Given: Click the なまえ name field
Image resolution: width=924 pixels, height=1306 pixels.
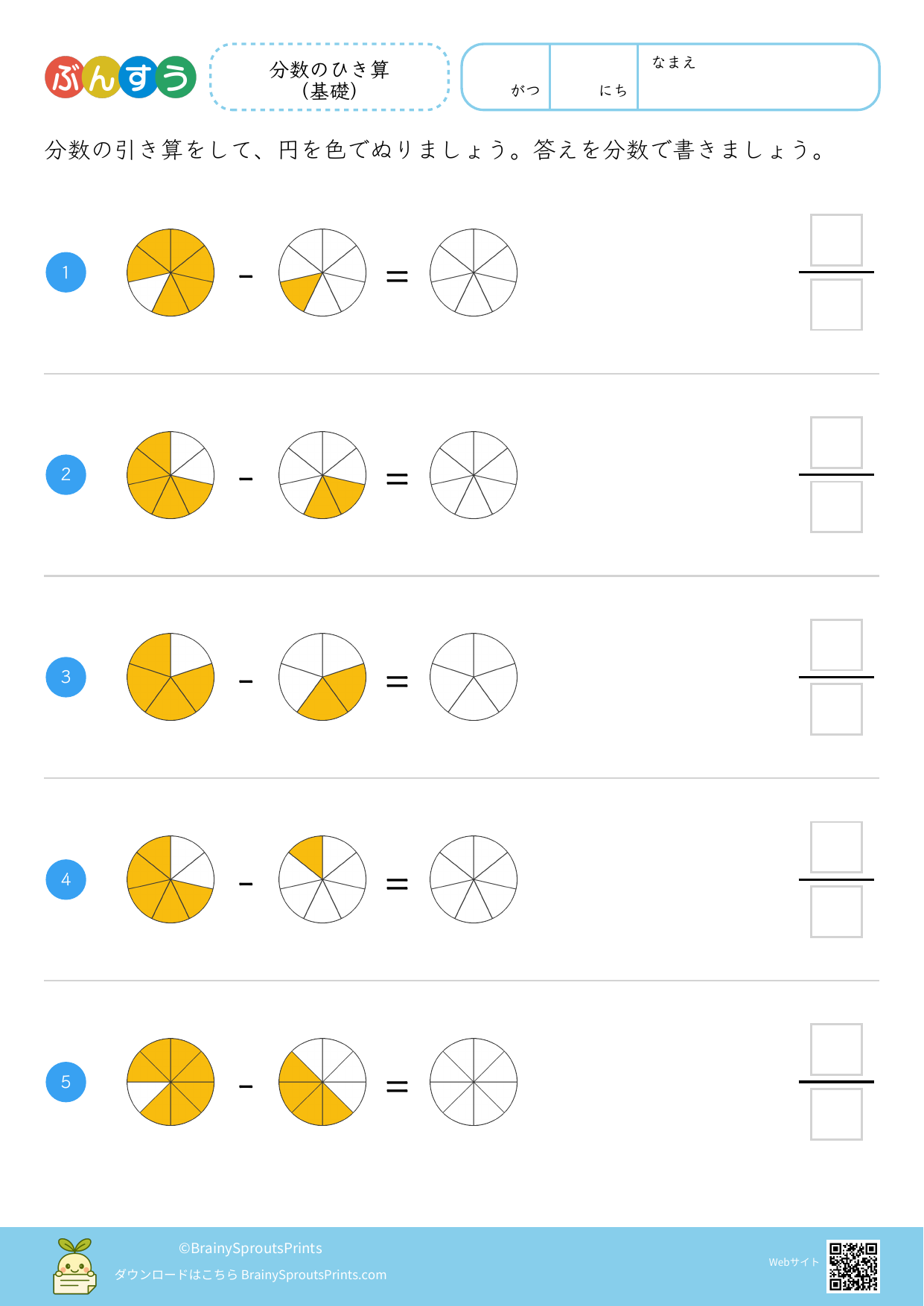Looking at the screenshot, I should pyautogui.click(x=758, y=77).
